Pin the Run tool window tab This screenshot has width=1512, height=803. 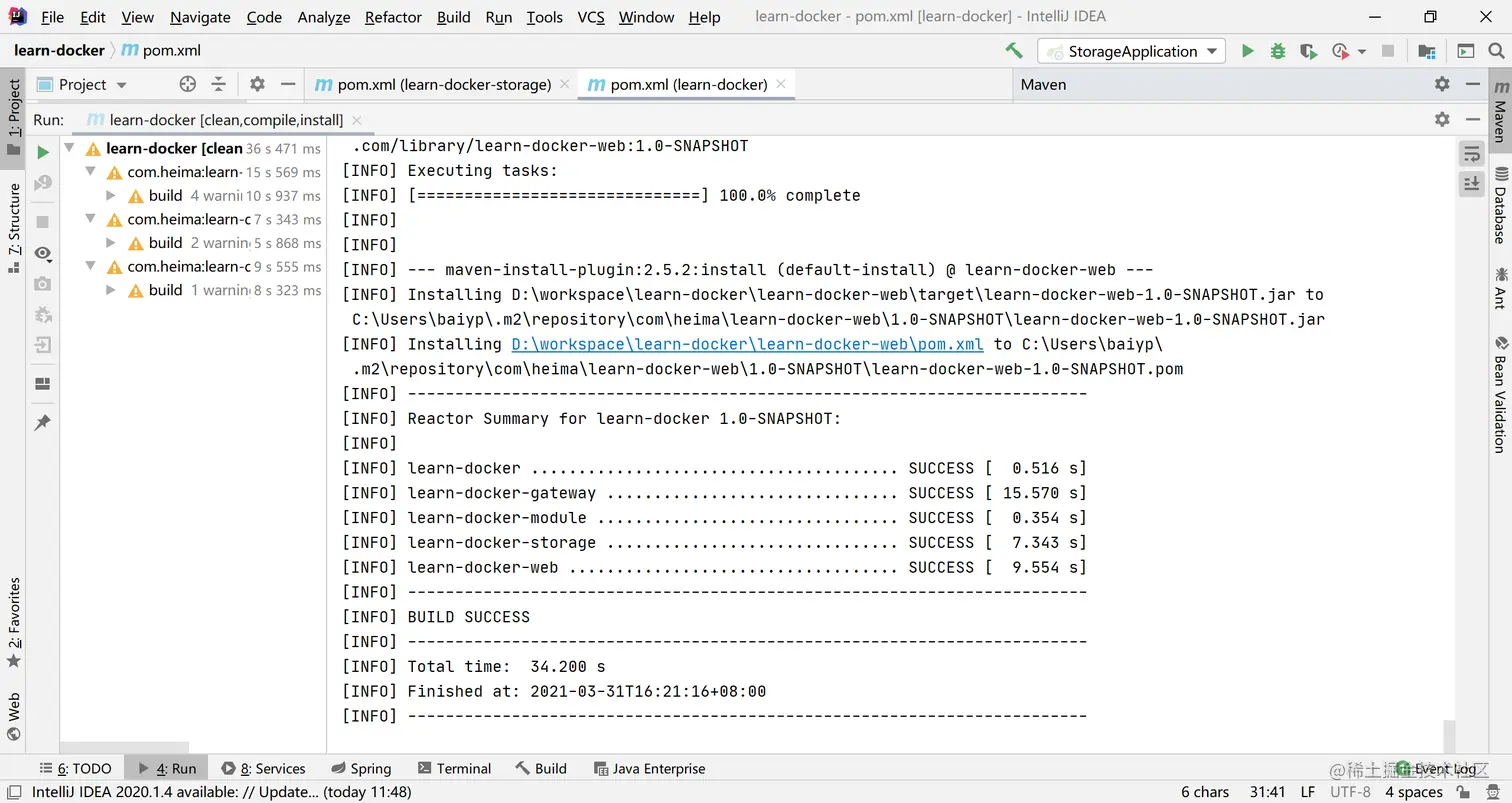pyautogui.click(x=41, y=422)
